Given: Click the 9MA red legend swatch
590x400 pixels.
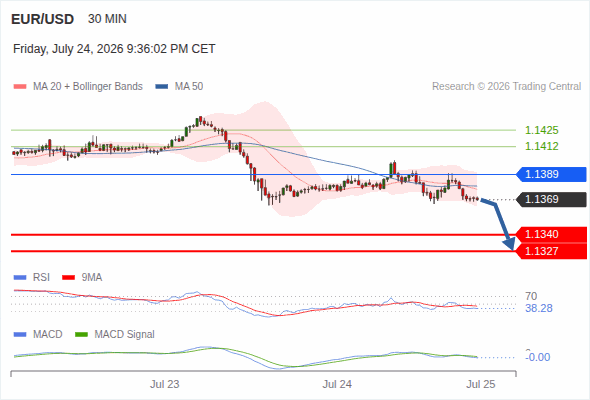Looking at the screenshot, I should click(68, 278).
